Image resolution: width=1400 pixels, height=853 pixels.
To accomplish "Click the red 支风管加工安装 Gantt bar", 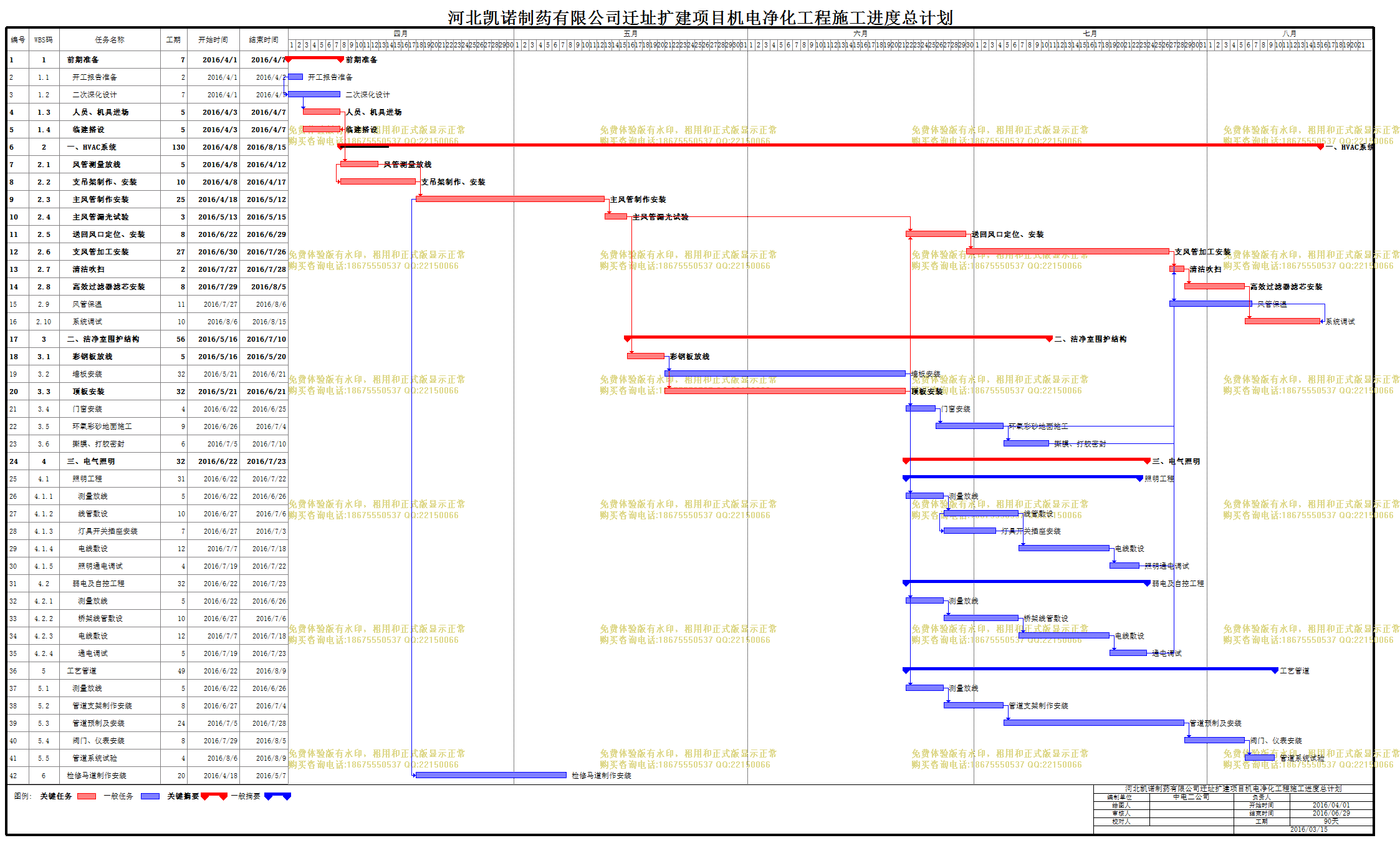I will tap(1068, 251).
